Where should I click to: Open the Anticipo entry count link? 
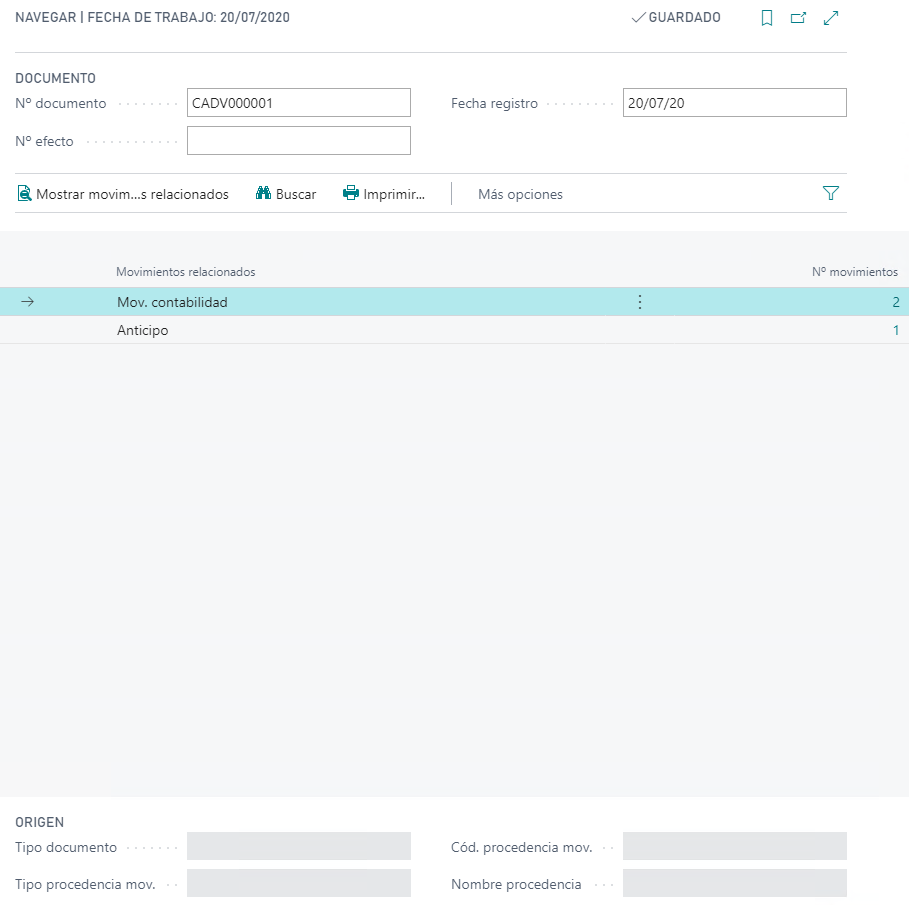pos(895,330)
